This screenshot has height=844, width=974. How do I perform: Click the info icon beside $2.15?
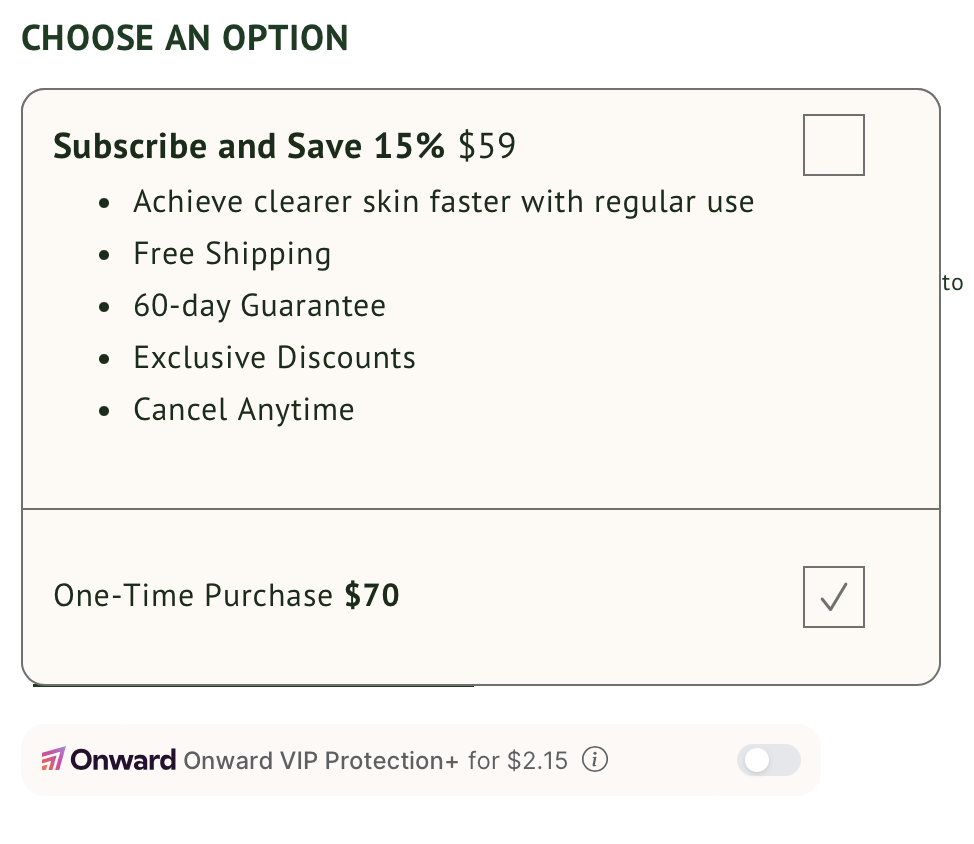[595, 760]
